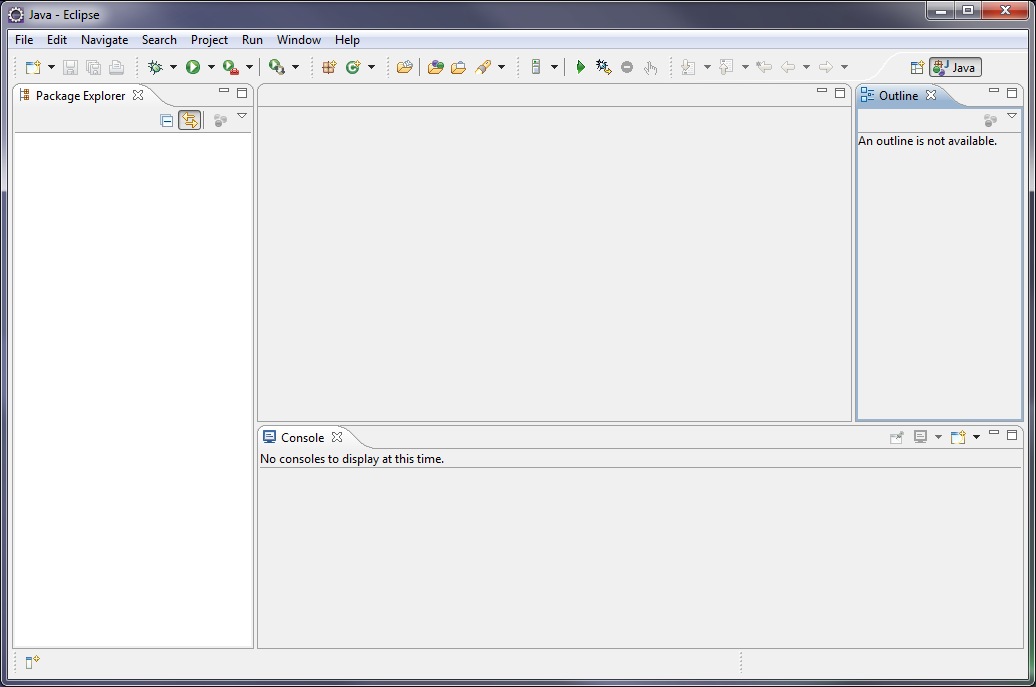Toggle Link with Editor in Package Explorer
This screenshot has height=687, width=1036.
tap(189, 120)
